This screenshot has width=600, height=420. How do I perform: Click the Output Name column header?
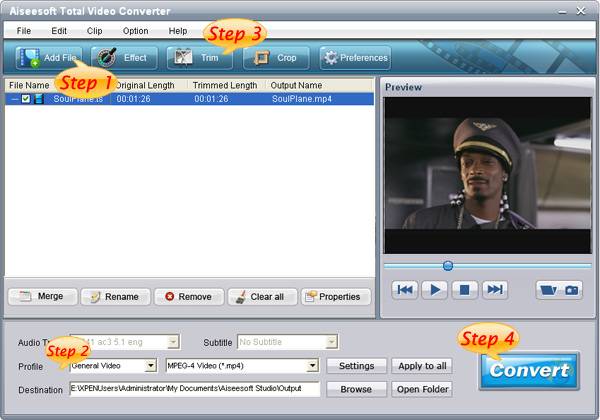pos(296,85)
